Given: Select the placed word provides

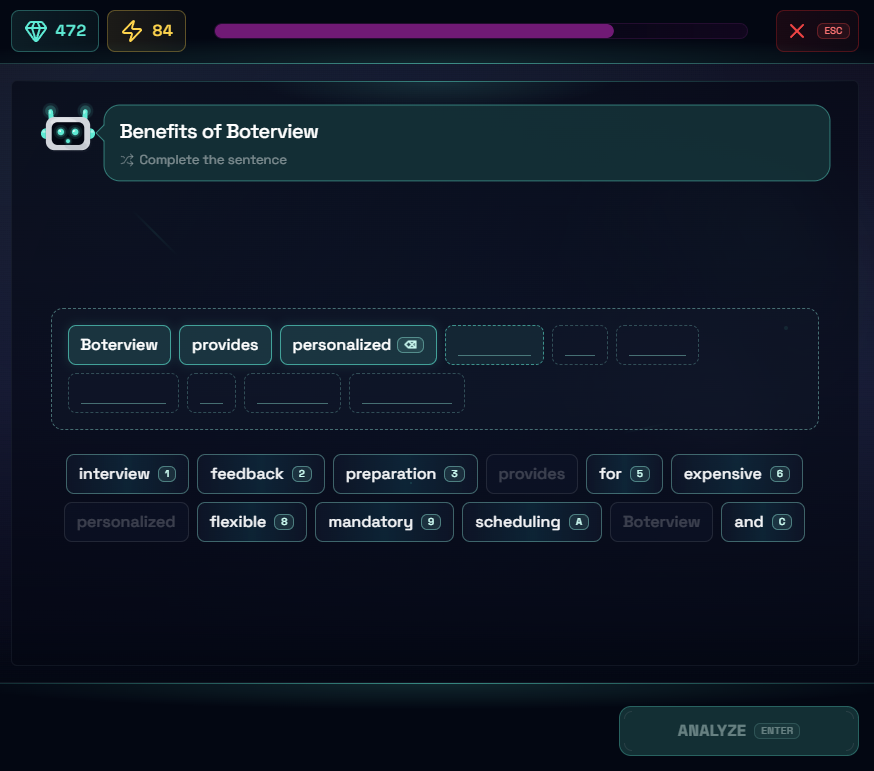Looking at the screenshot, I should (x=225, y=345).
